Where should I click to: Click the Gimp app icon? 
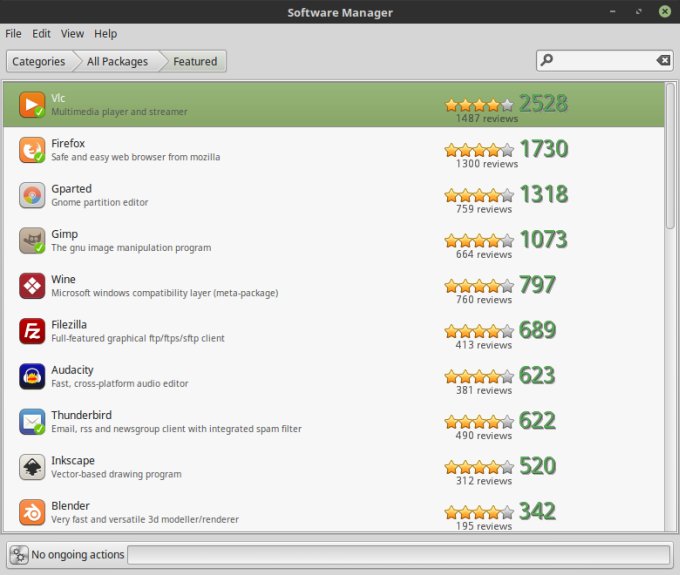(x=32, y=241)
